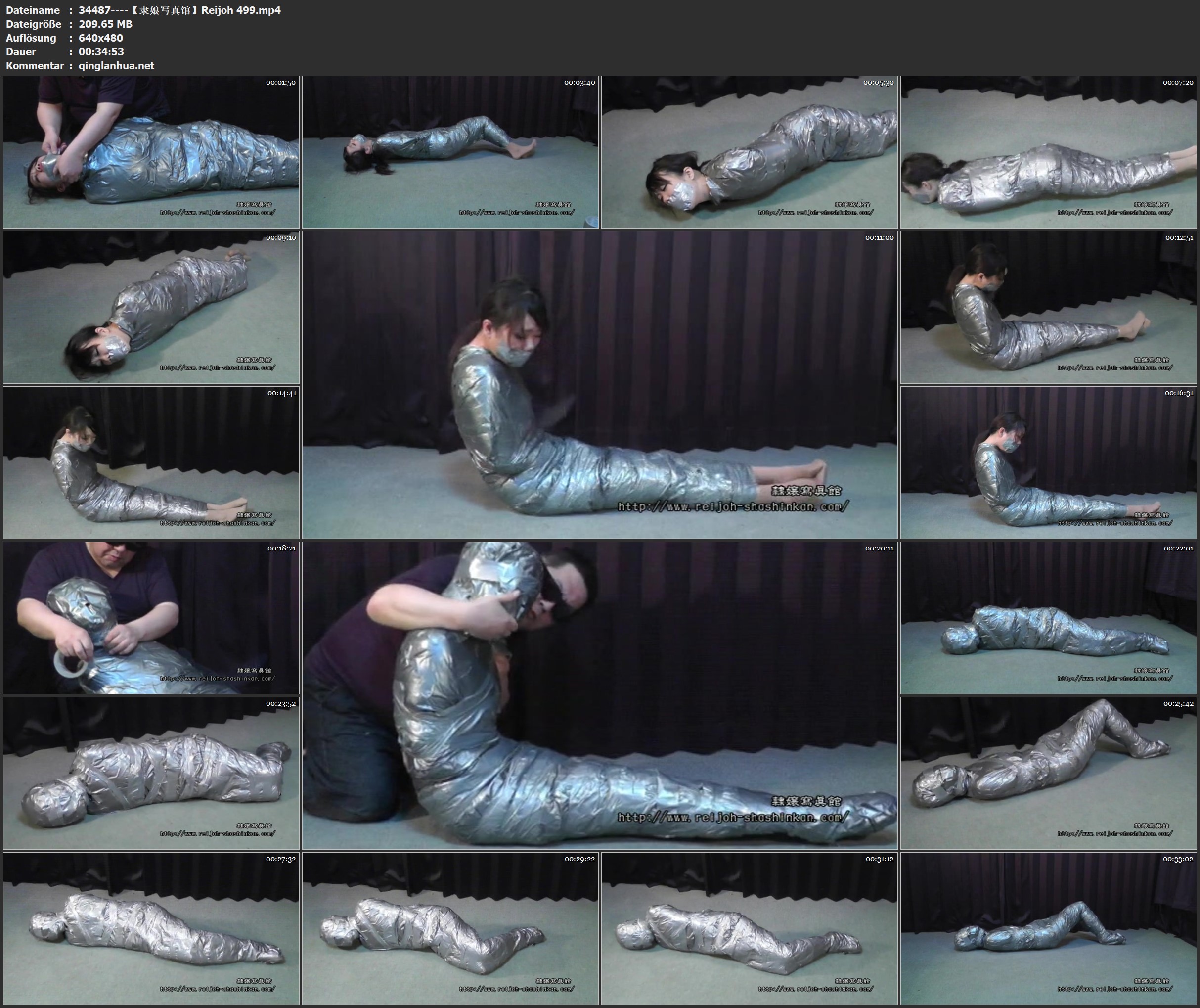
Task: Select the large frame at 00:20:11
Action: (599, 695)
